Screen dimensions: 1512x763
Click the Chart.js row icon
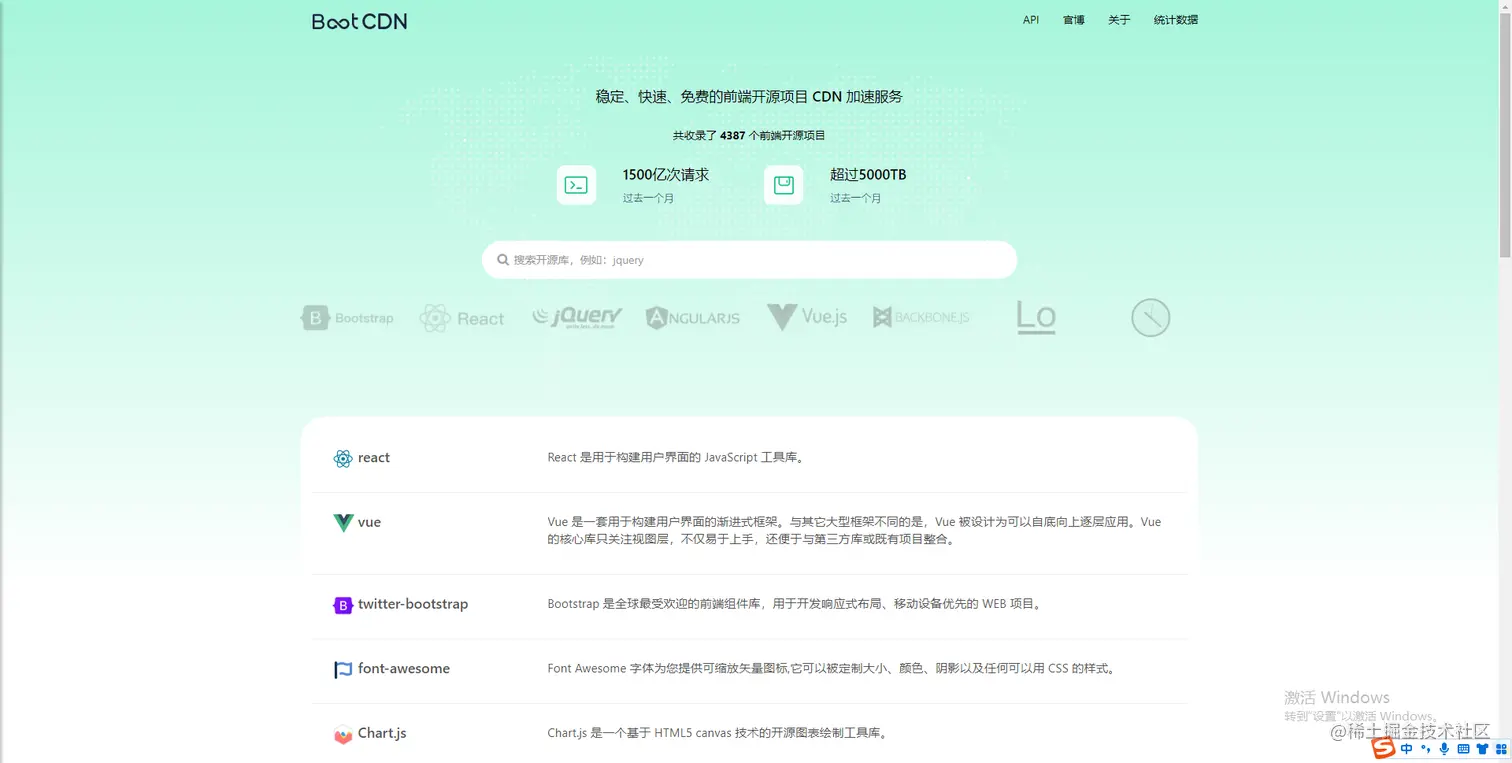click(343, 734)
